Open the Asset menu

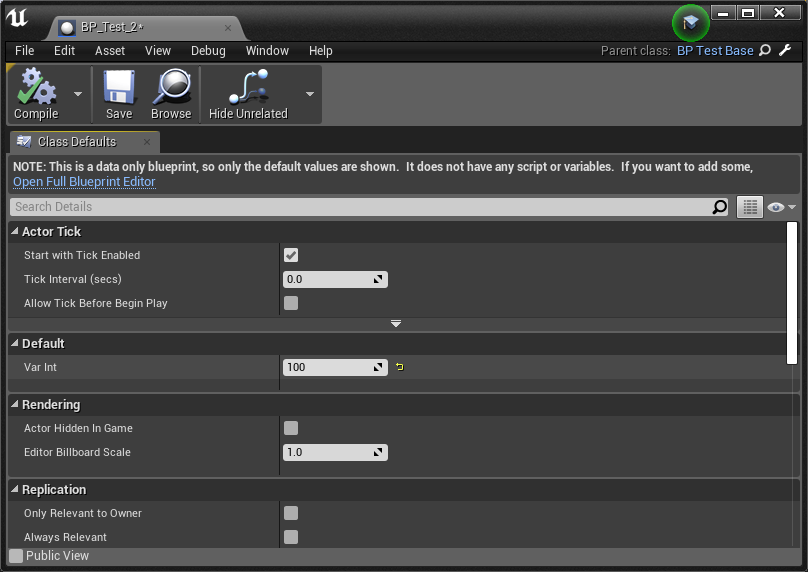pos(110,51)
